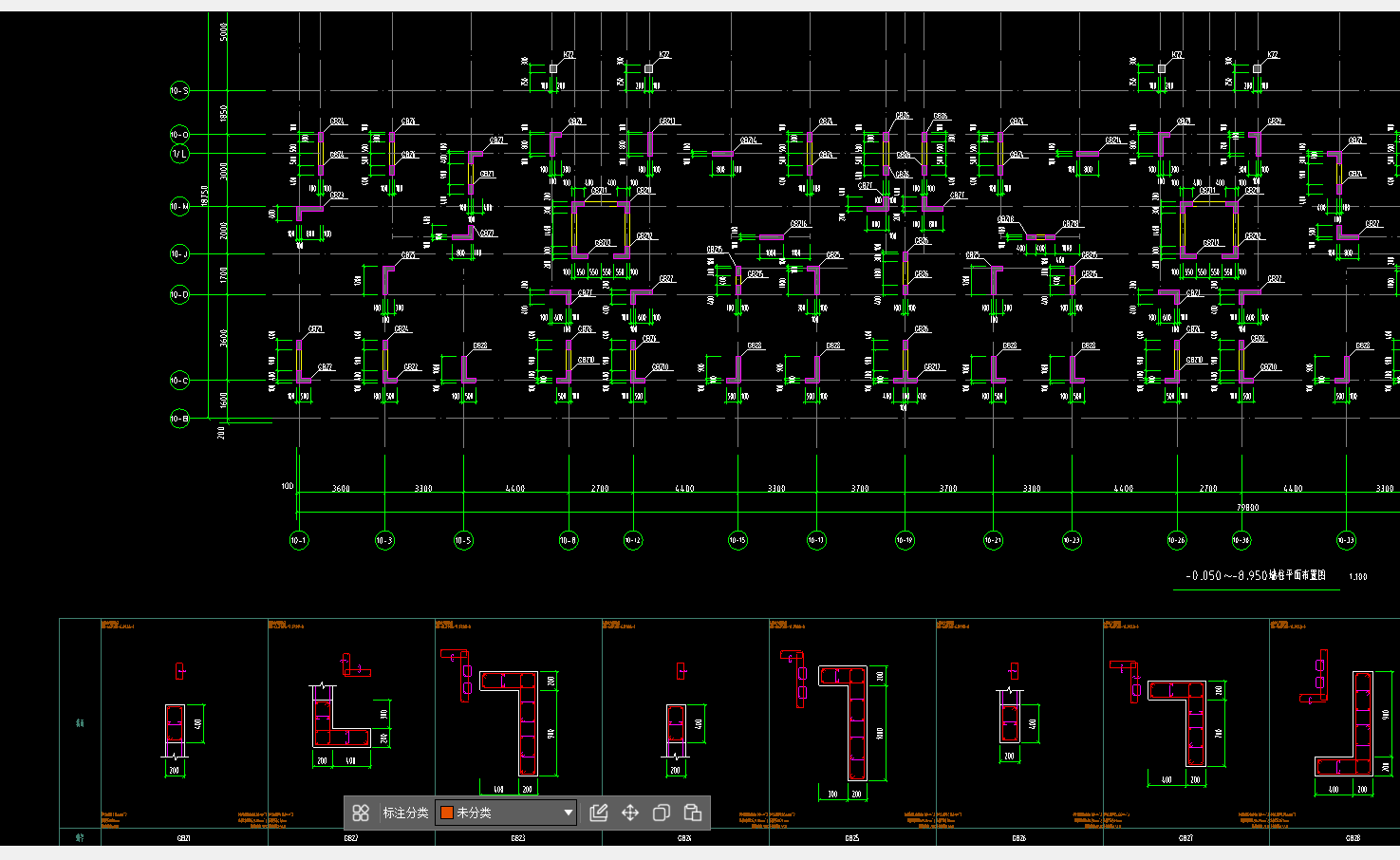This screenshot has height=860, width=1400.
Task: Select axis bubble 10-19
Action: point(905,540)
